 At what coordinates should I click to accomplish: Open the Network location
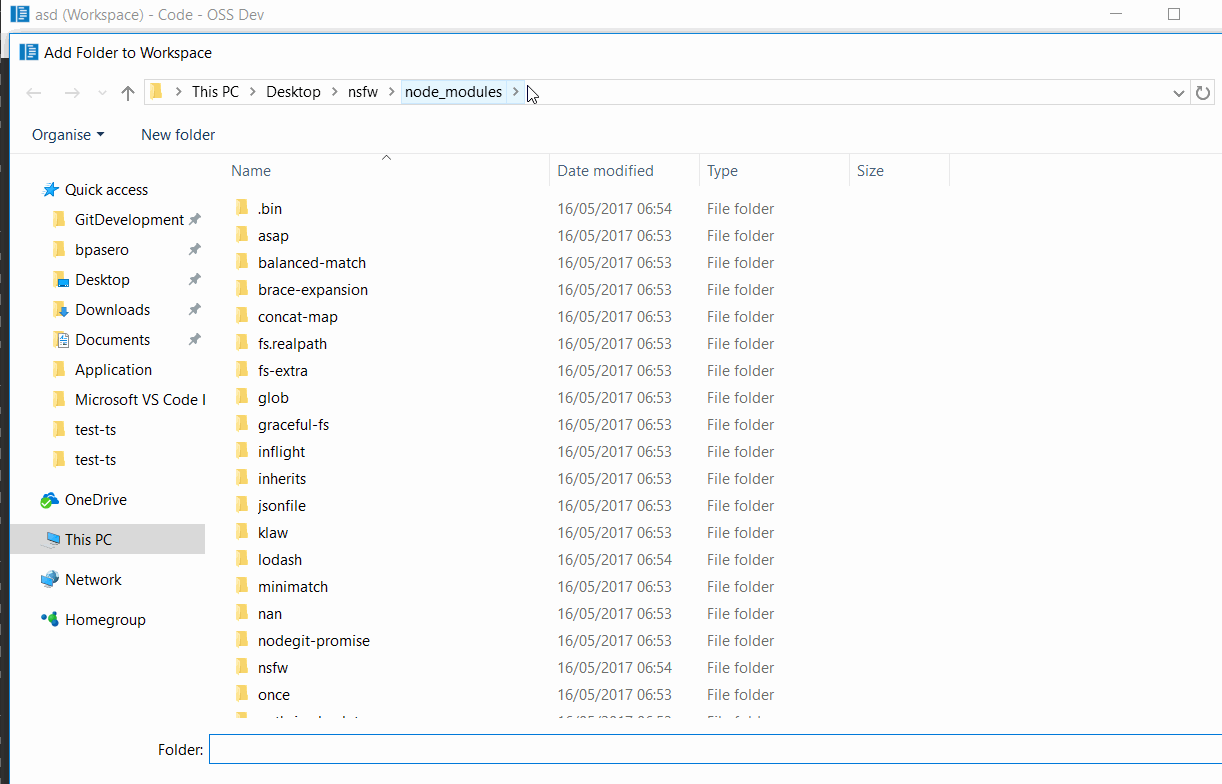(x=93, y=579)
